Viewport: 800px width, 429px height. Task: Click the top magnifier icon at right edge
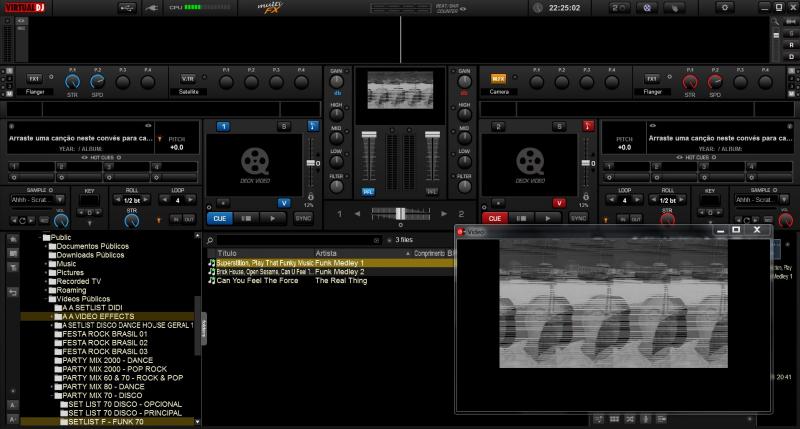(776, 21)
